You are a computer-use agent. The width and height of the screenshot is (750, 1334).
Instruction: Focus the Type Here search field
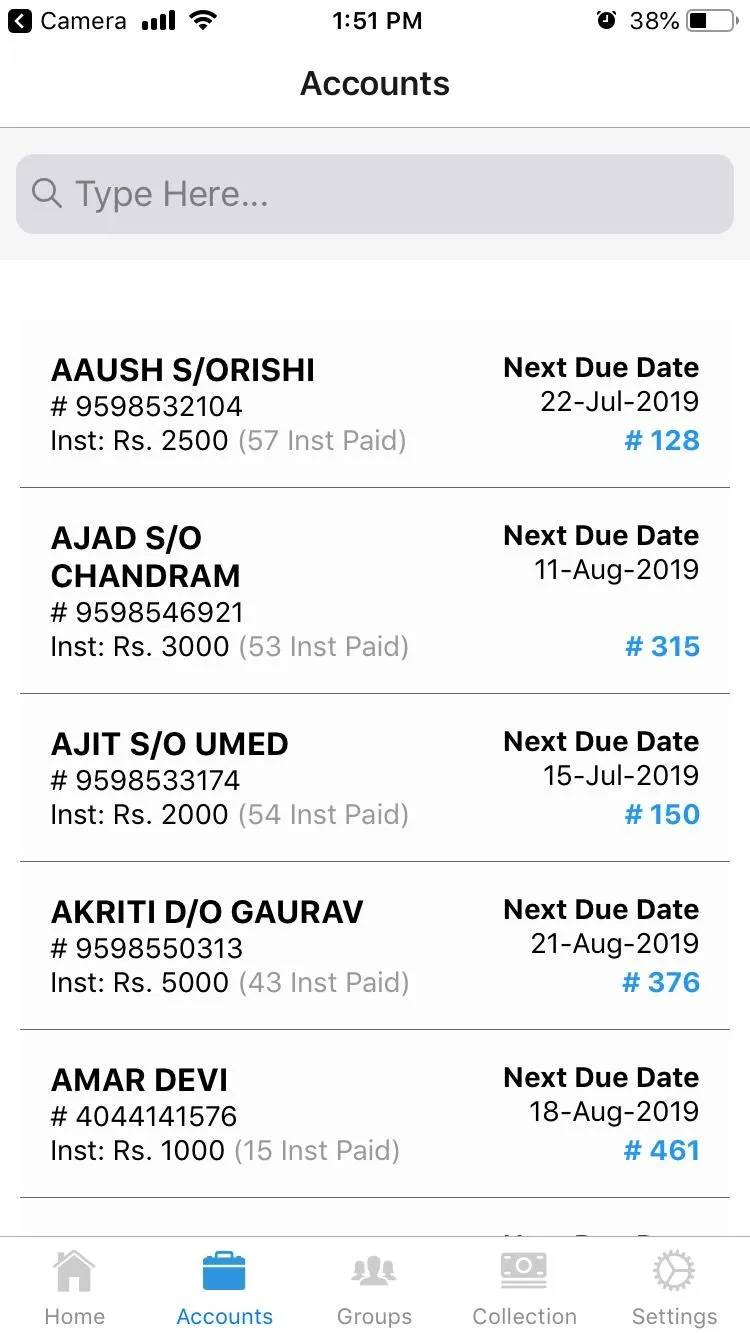375,194
